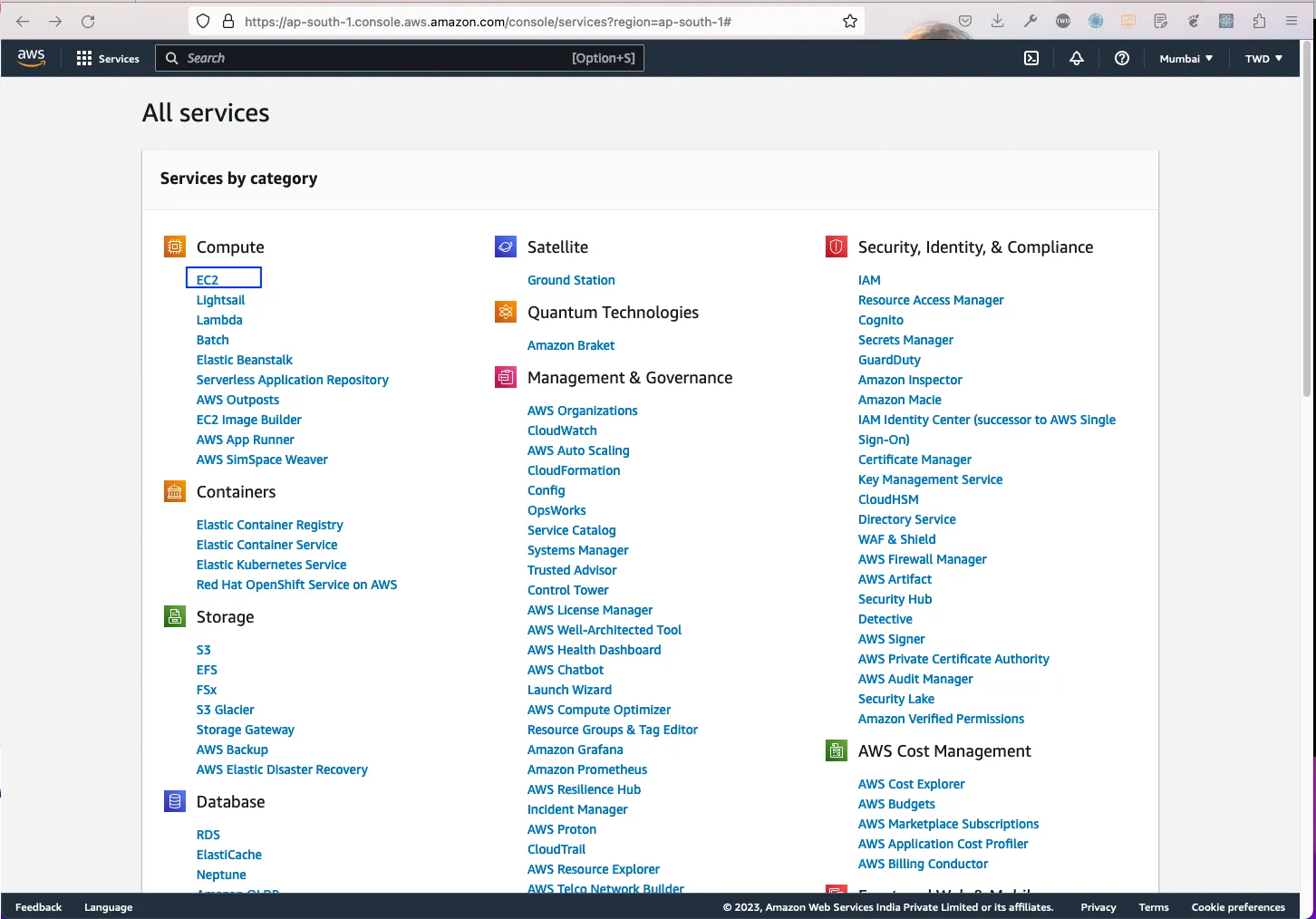Open the S3 service link
Image resolution: width=1316 pixels, height=919 pixels.
tap(204, 650)
